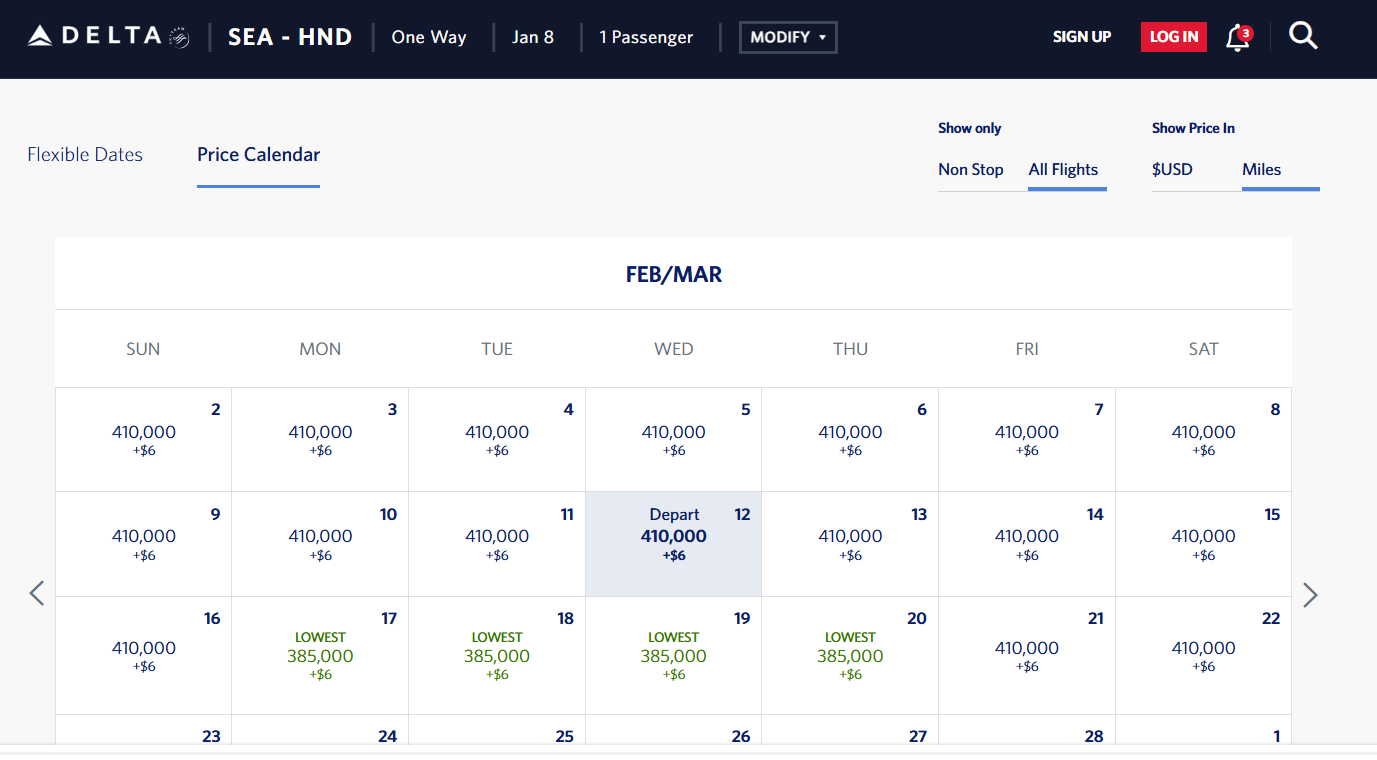Select the lowest fare on the 17th

point(320,656)
